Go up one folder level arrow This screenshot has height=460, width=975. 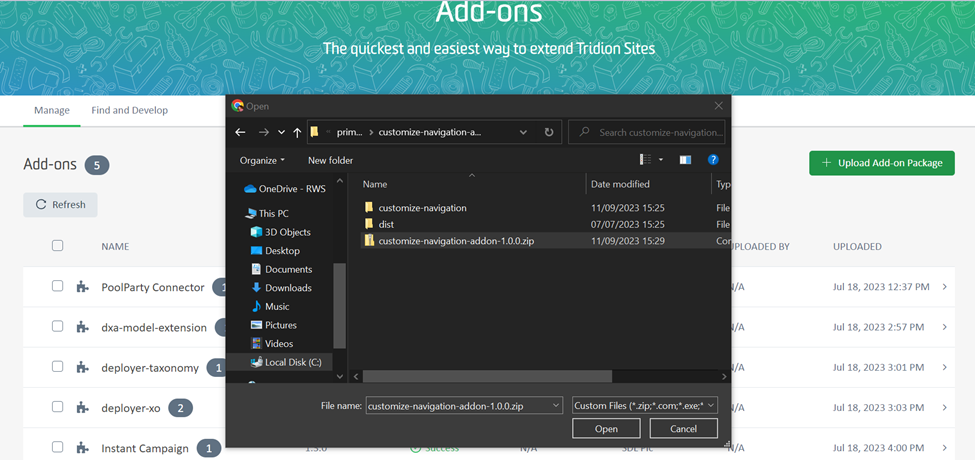297,132
